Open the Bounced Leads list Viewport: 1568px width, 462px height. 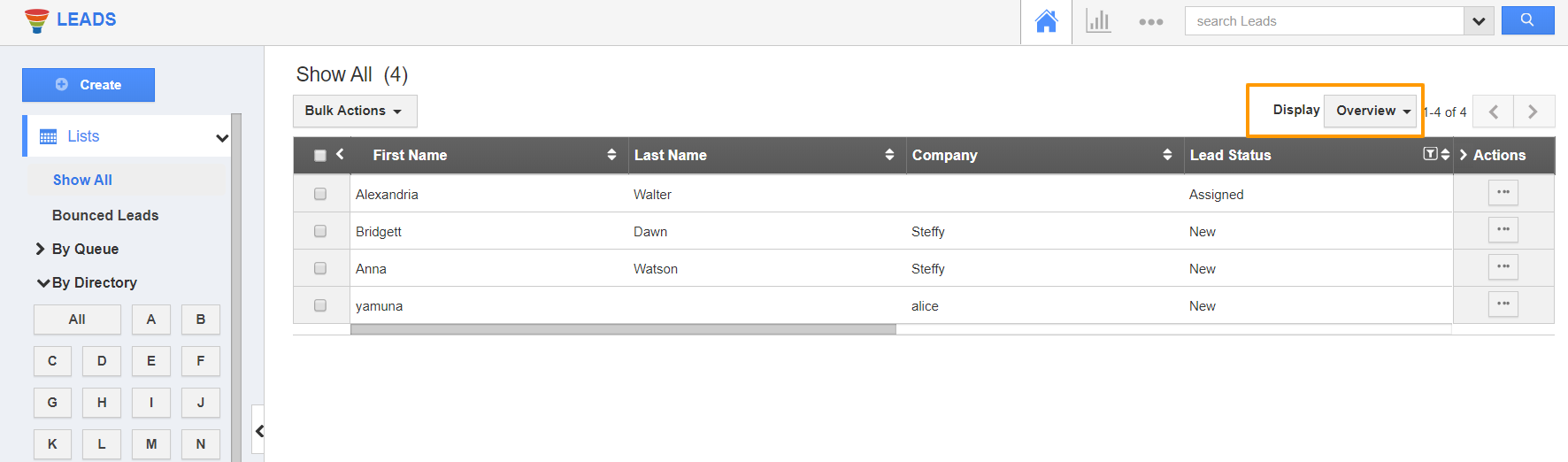pos(105,215)
